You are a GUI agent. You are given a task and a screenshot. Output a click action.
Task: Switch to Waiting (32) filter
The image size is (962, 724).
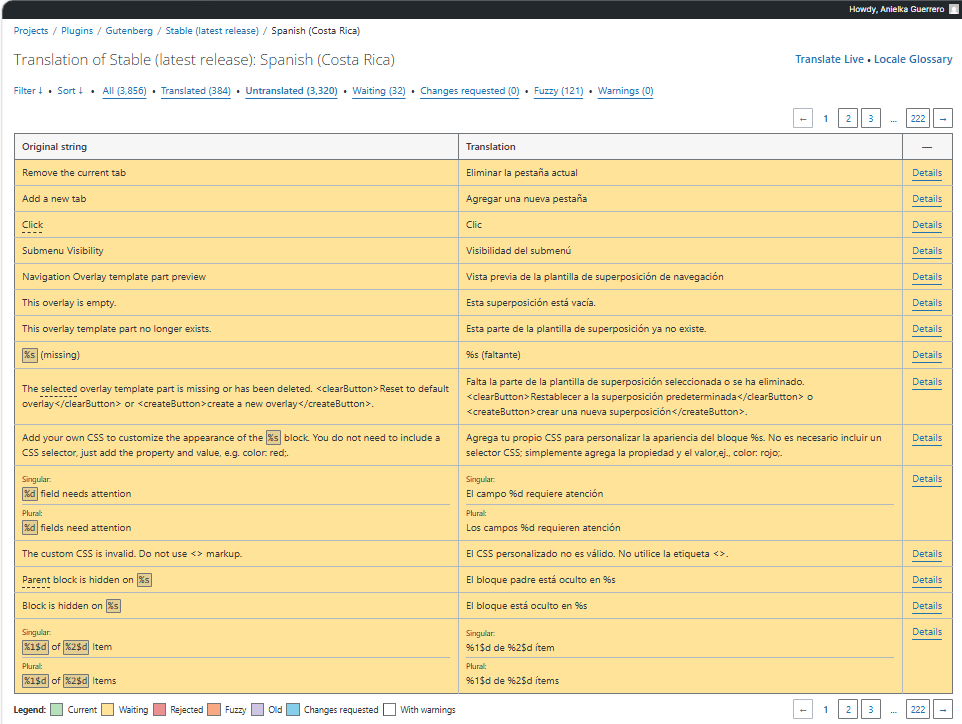378,91
